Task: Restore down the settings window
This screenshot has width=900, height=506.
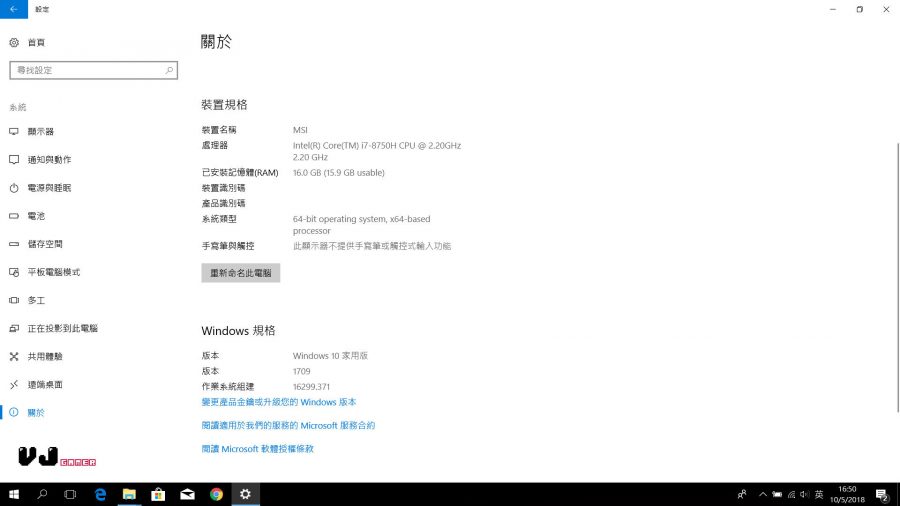Action: (859, 9)
